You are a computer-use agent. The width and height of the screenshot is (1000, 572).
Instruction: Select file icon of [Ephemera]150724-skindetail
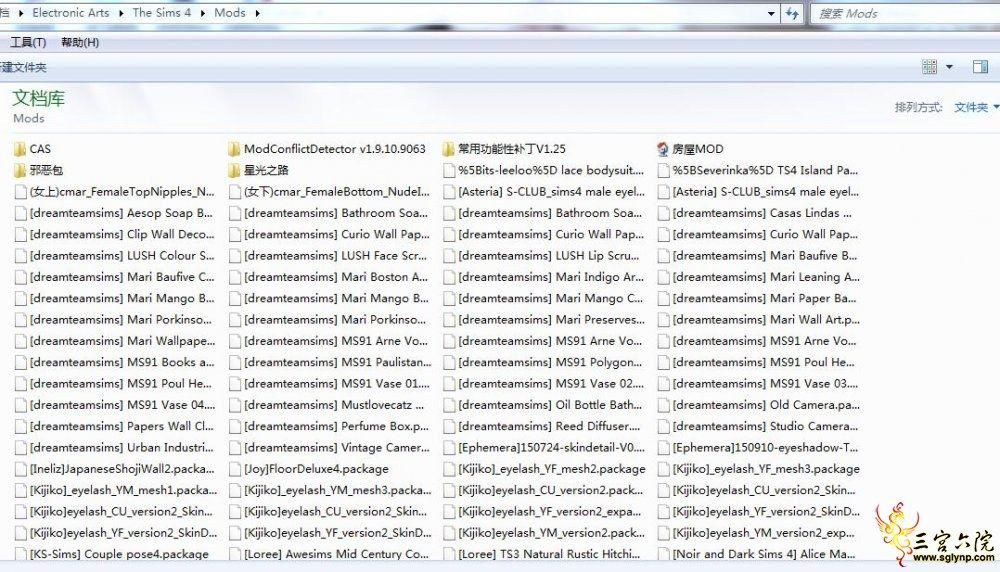[449, 448]
